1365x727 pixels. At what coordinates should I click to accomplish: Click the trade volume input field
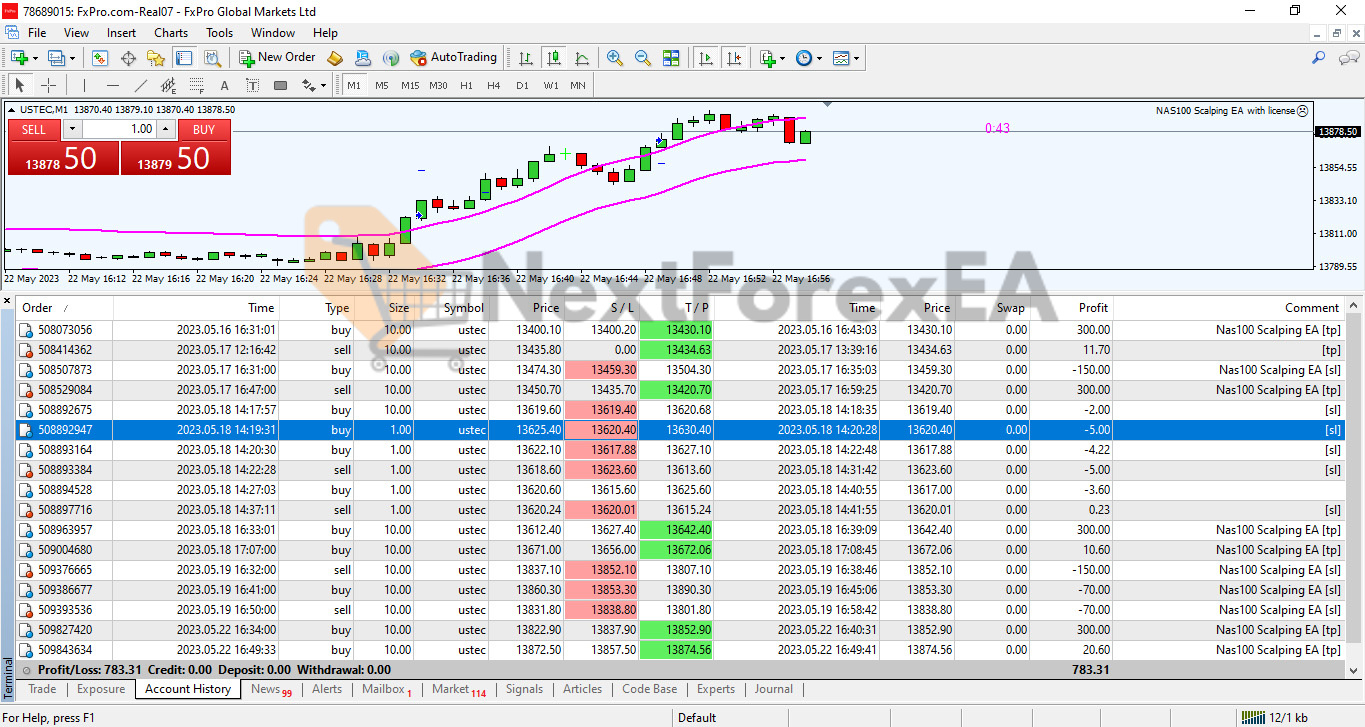(118, 129)
